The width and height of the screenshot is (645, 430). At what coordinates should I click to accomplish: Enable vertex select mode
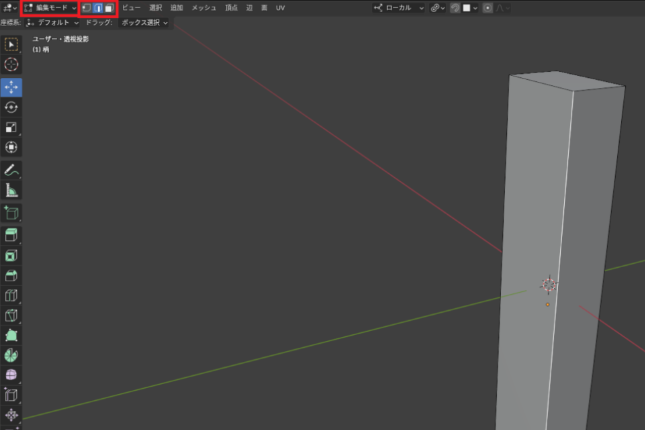[86, 7]
